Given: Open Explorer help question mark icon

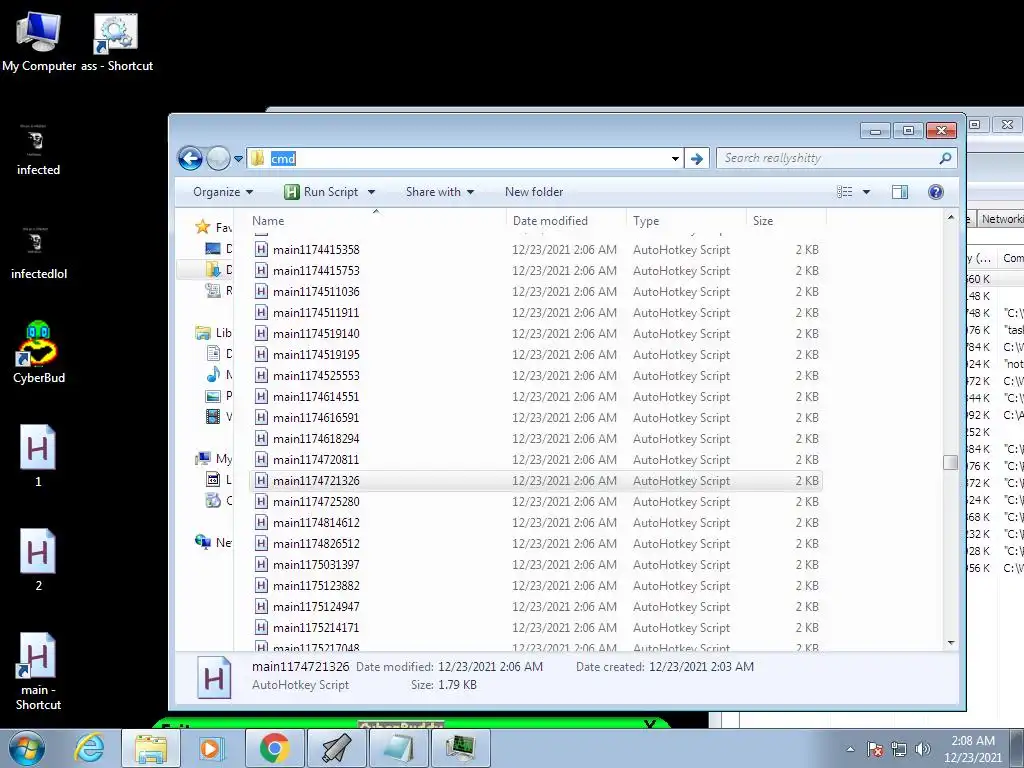Looking at the screenshot, I should click(x=936, y=192).
